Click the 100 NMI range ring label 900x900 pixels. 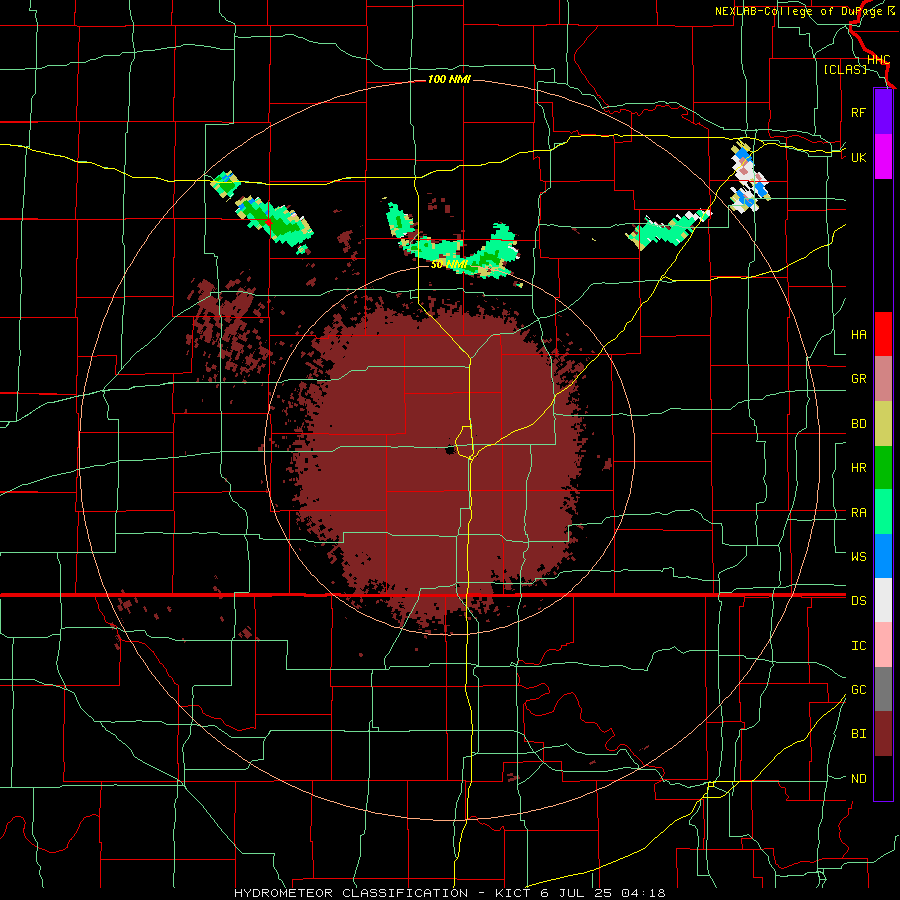tap(449, 79)
